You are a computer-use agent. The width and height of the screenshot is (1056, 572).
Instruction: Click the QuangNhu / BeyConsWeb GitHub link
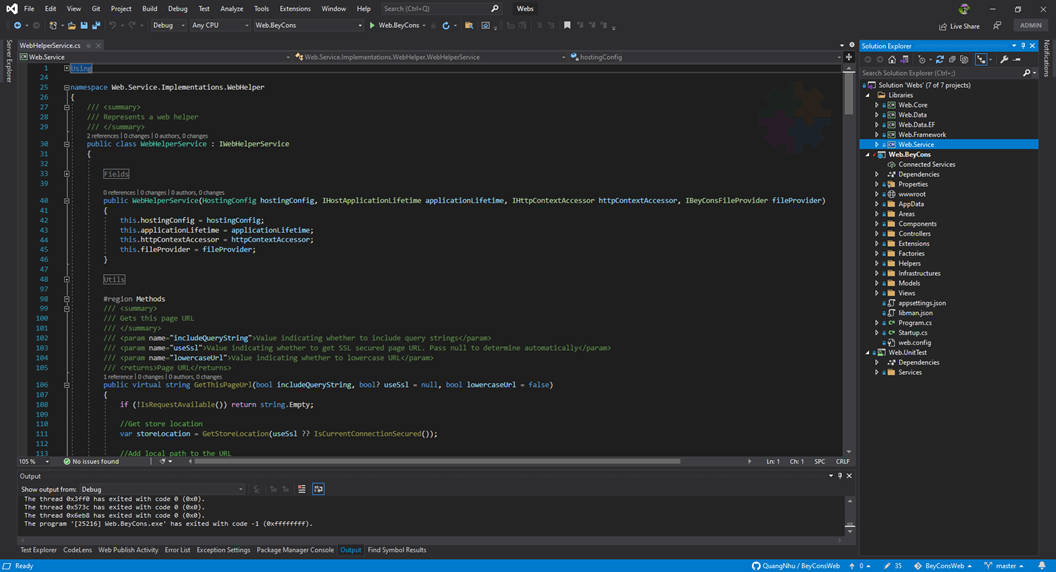(x=796, y=566)
